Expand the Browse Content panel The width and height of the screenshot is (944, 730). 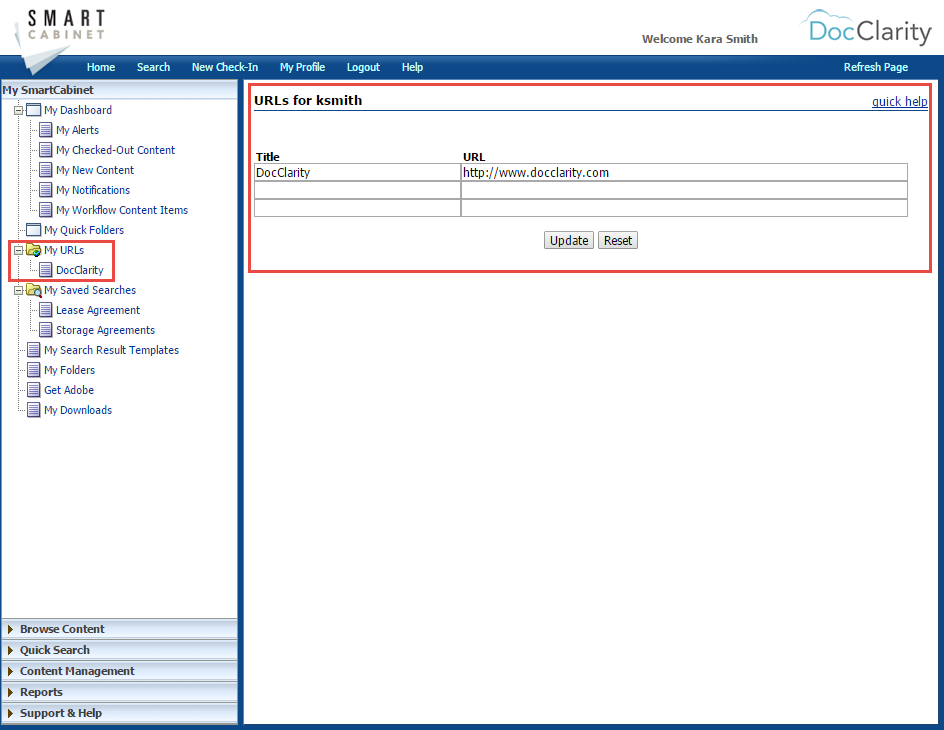60,629
